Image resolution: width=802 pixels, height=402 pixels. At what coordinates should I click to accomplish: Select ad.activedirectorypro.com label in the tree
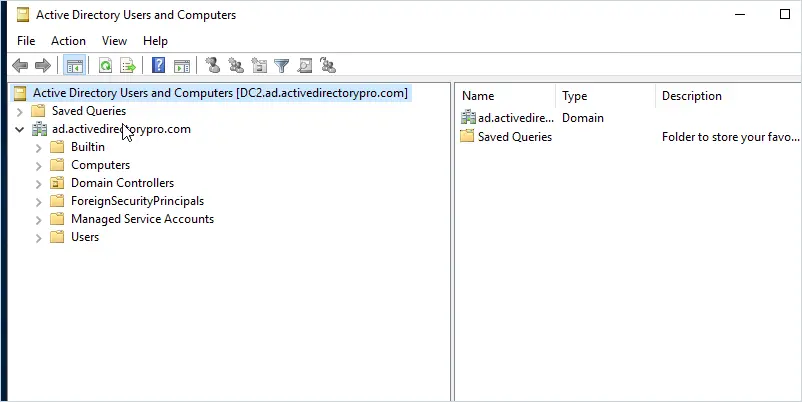121,129
